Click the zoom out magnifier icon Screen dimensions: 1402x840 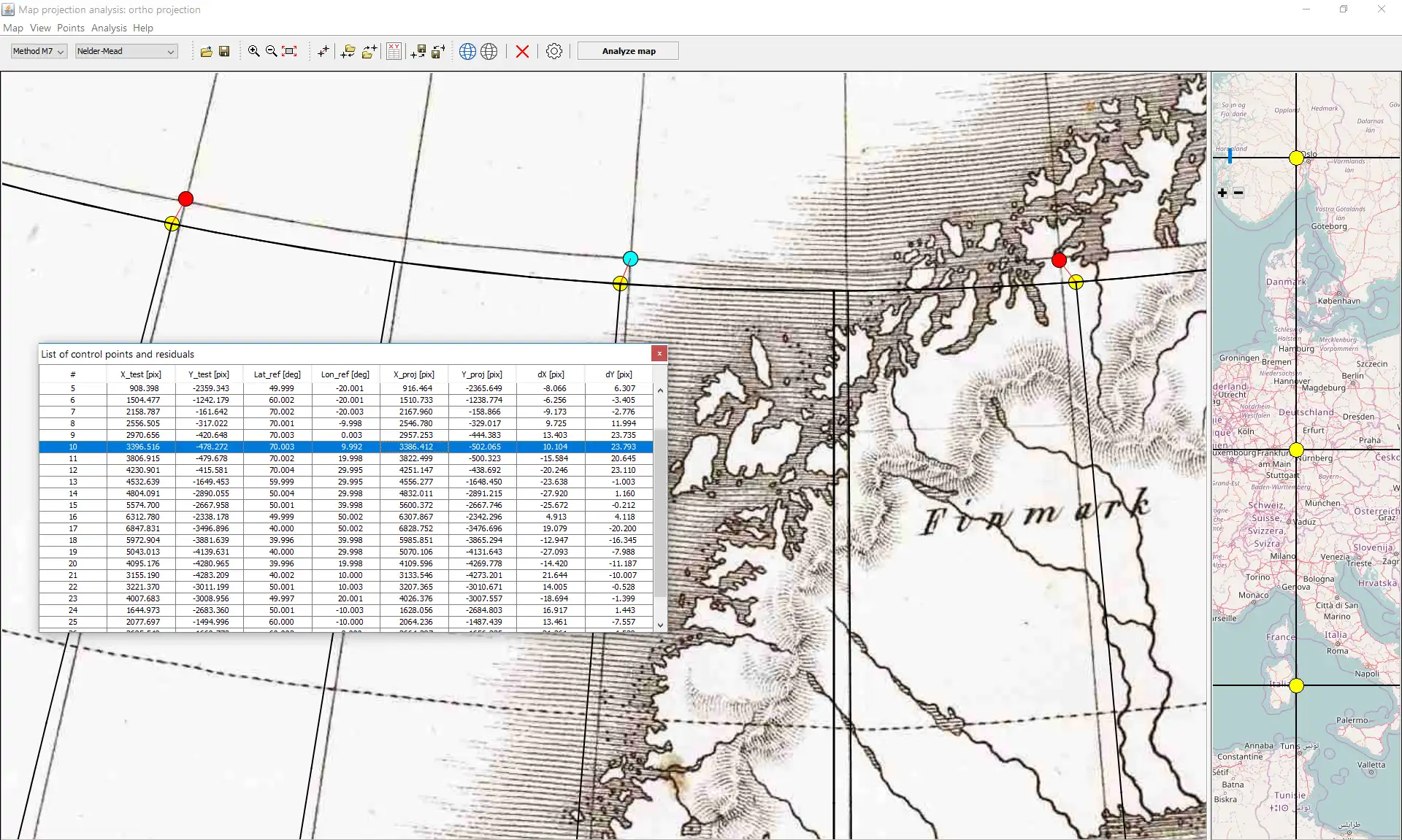click(x=271, y=51)
